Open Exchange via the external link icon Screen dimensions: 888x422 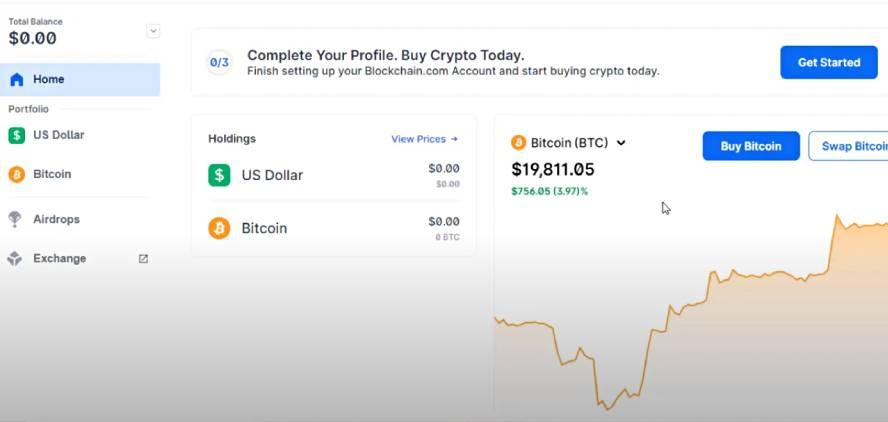click(x=143, y=258)
